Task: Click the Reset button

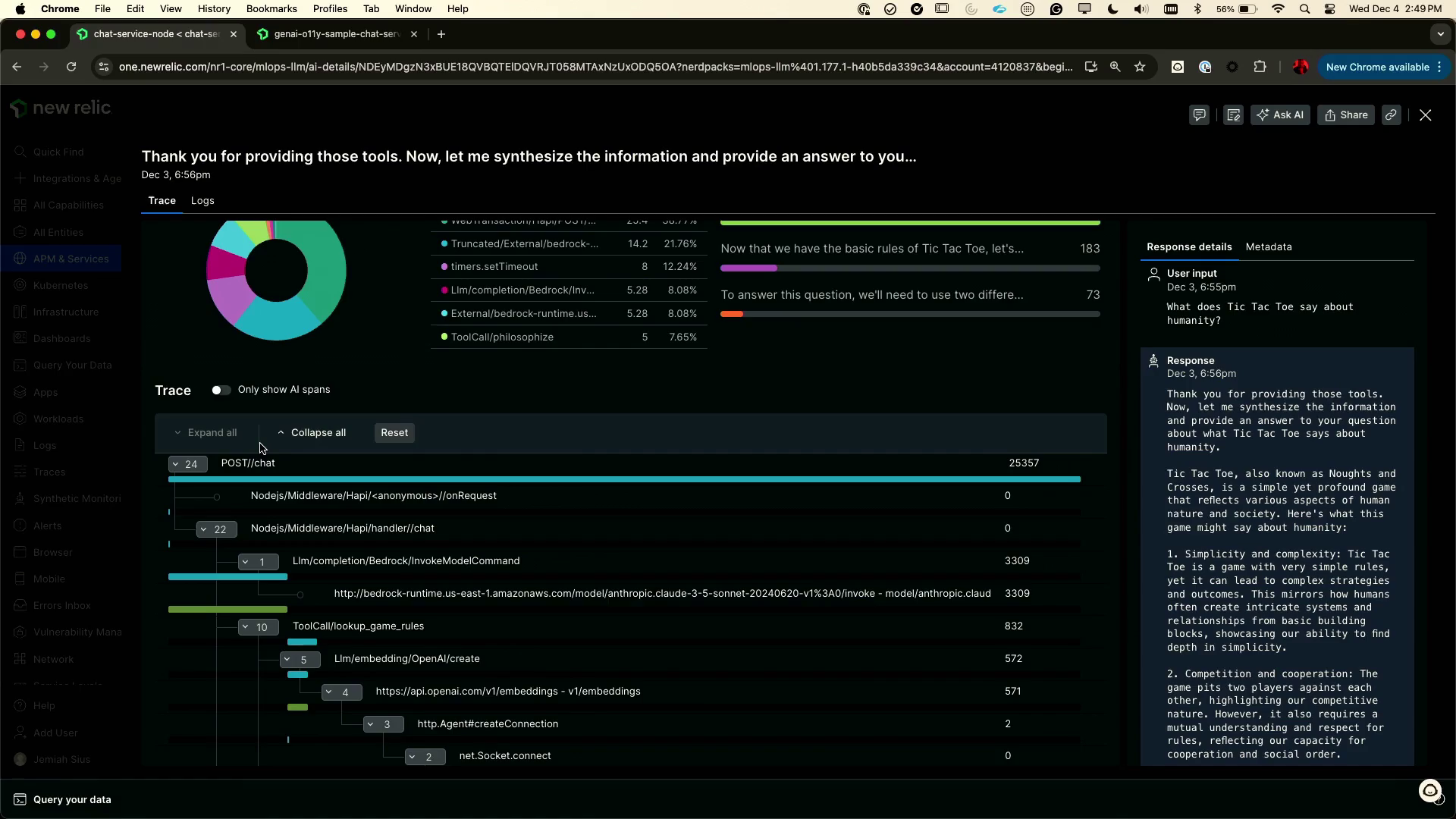Action: coord(394,433)
